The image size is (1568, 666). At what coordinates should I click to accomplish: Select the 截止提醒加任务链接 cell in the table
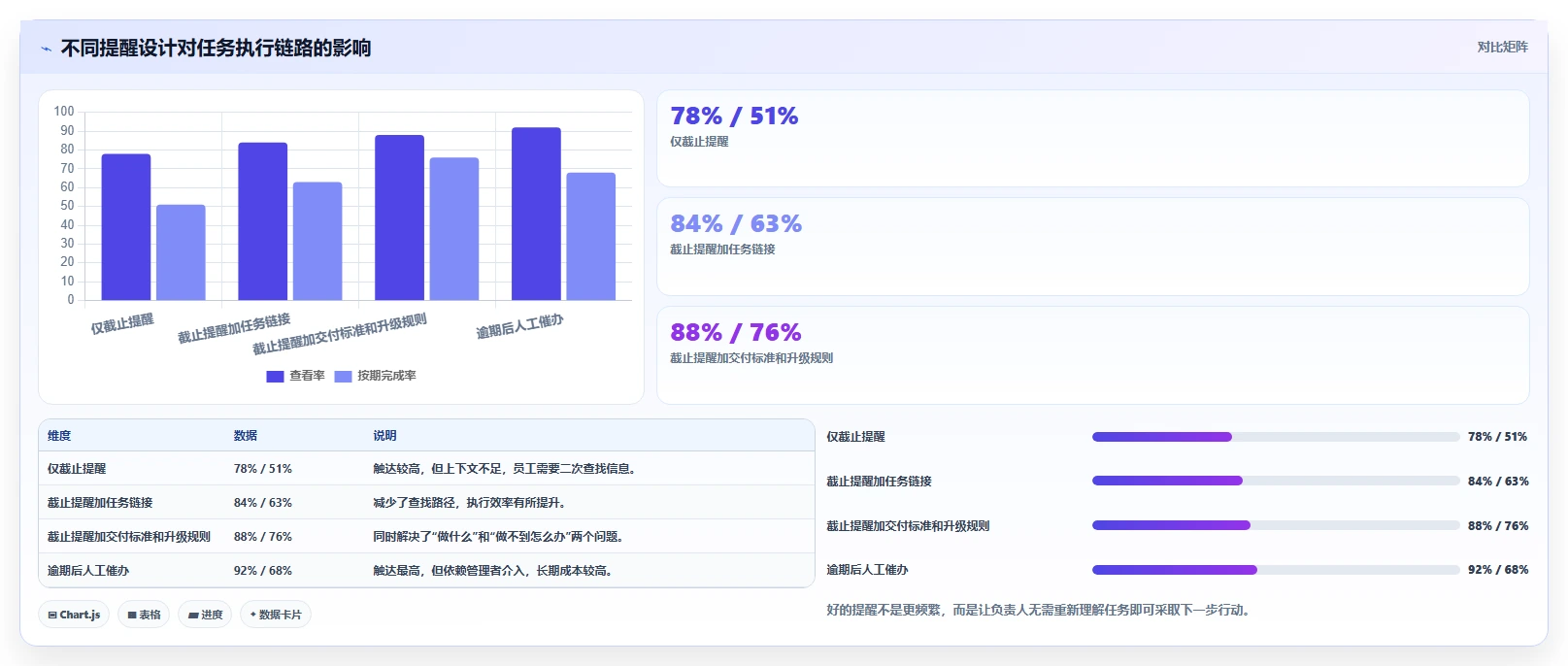click(x=100, y=503)
